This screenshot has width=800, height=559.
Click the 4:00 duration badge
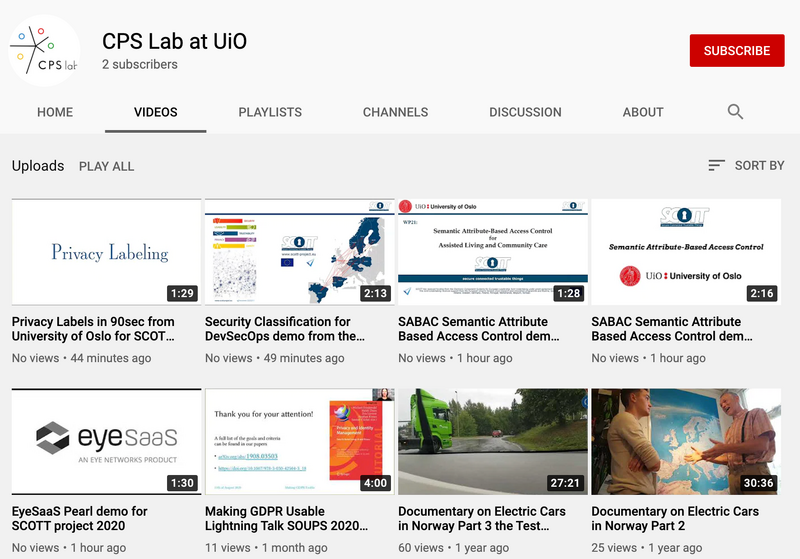pos(376,483)
